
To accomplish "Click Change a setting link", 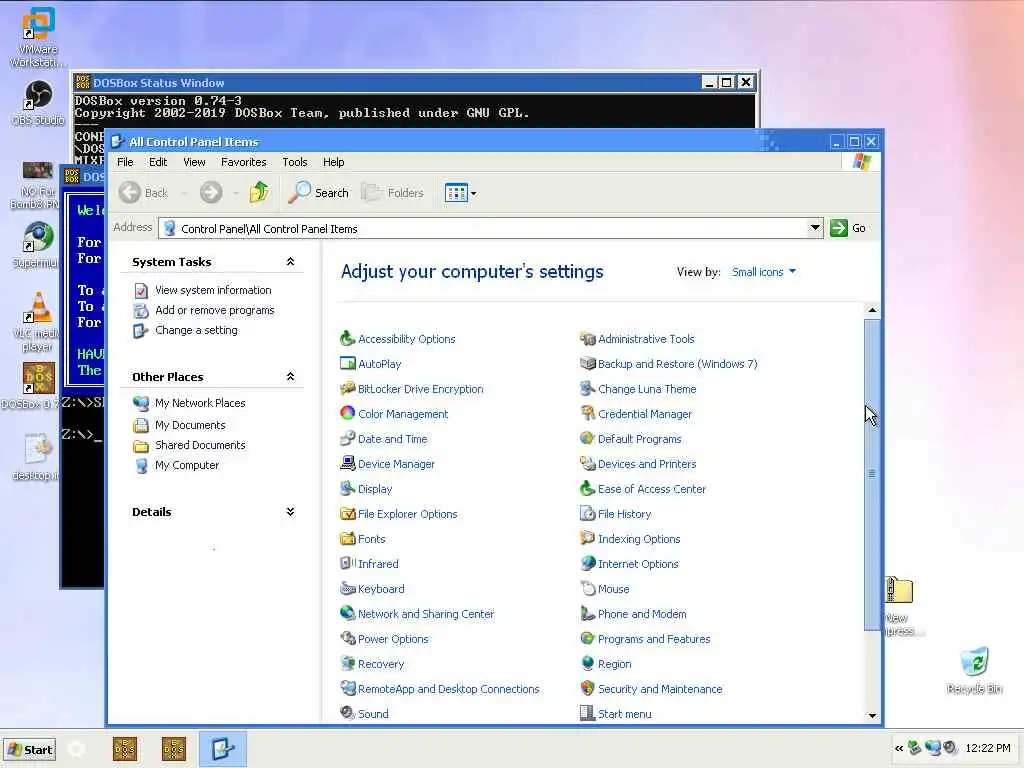I will [196, 330].
